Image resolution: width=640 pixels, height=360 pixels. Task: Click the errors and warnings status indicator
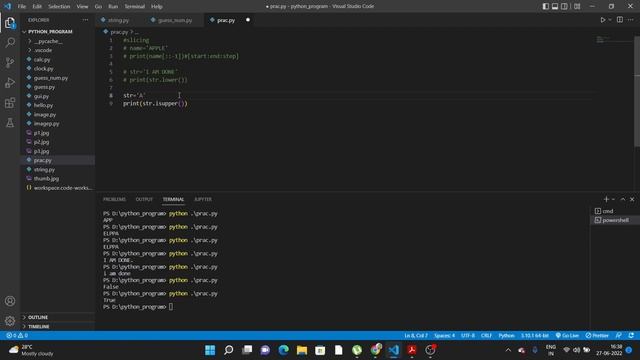tap(17, 336)
